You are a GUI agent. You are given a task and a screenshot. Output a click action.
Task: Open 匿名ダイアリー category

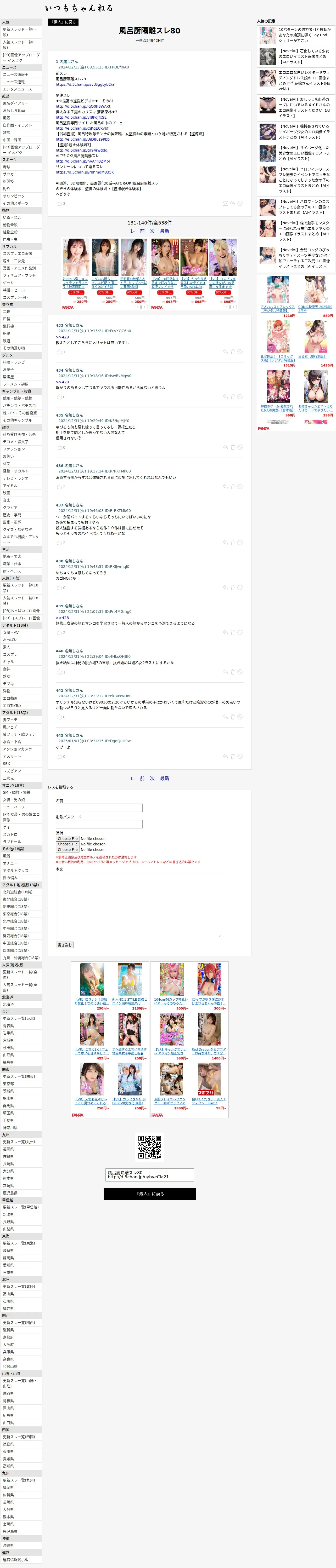[21, 103]
